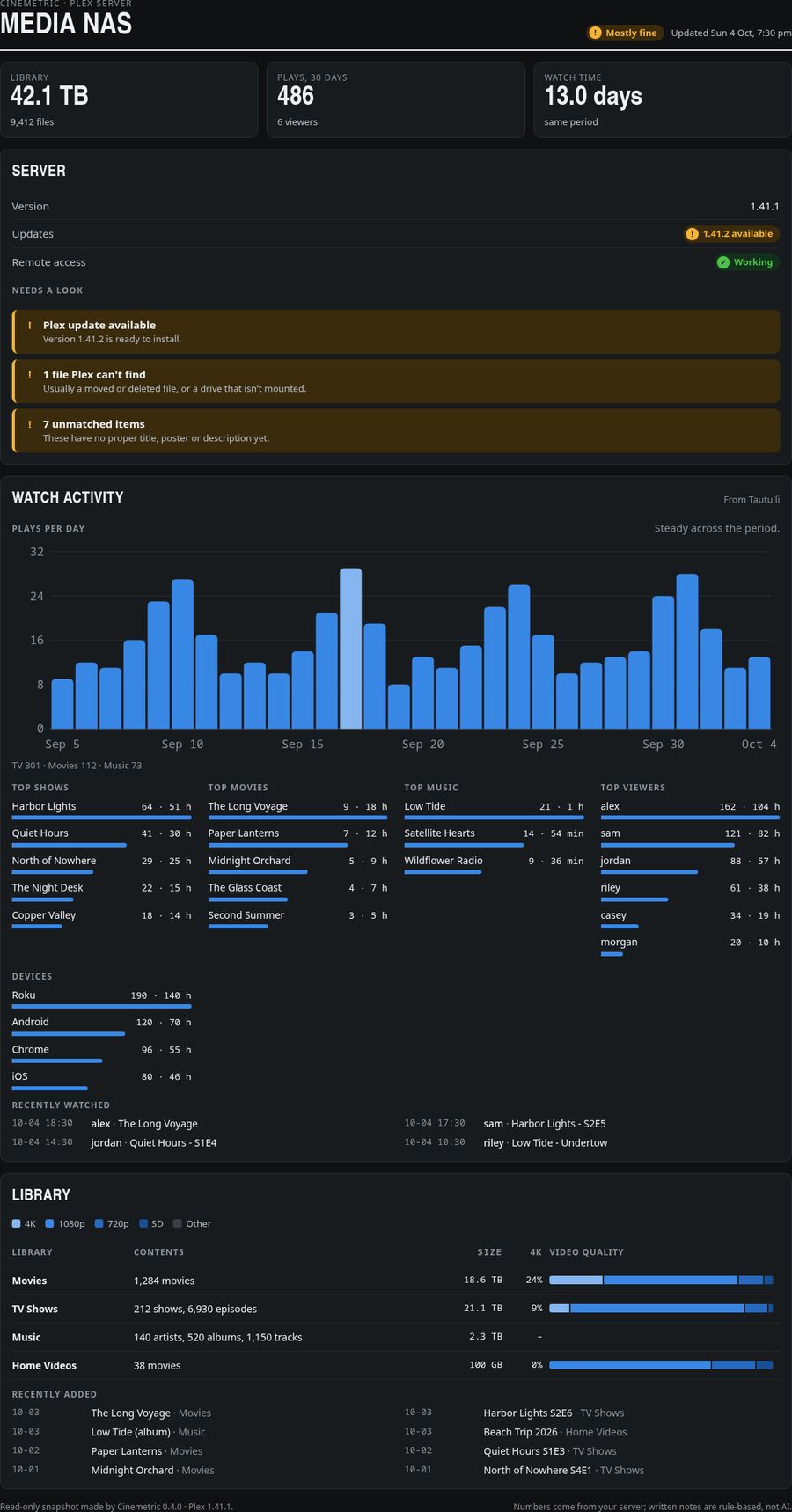Click recently watched 'riley · Low Tide - Undertow'
Viewport: 792px width, 1512px height.
pos(546,1143)
